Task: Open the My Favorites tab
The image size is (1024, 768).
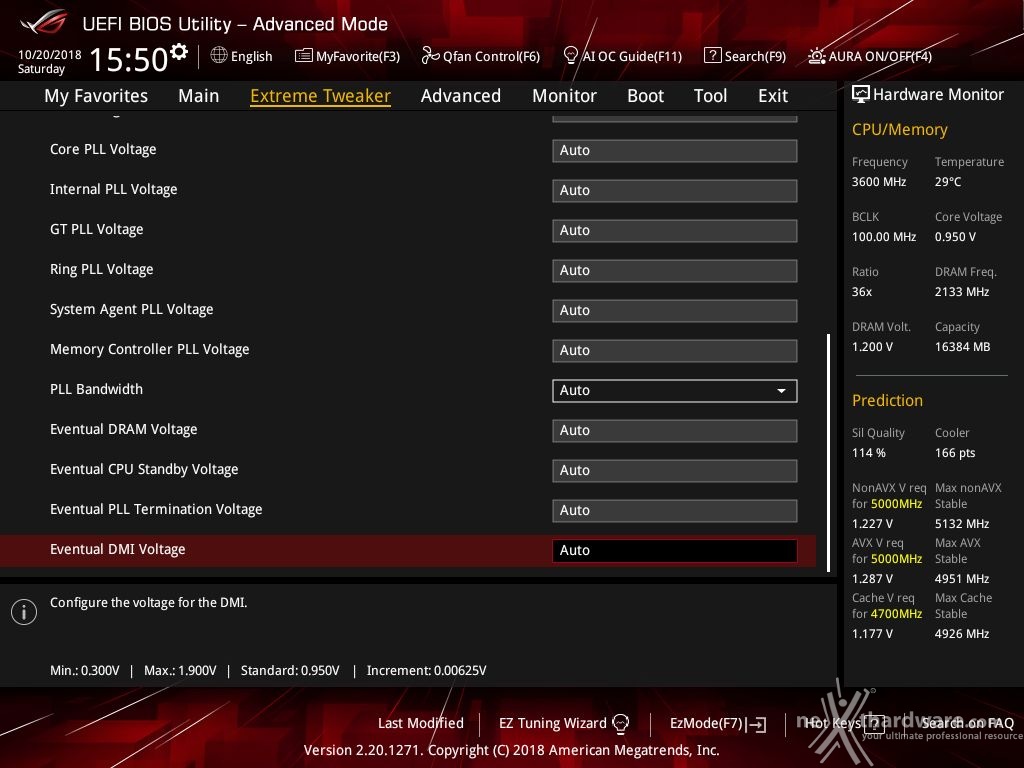Action: (x=96, y=95)
